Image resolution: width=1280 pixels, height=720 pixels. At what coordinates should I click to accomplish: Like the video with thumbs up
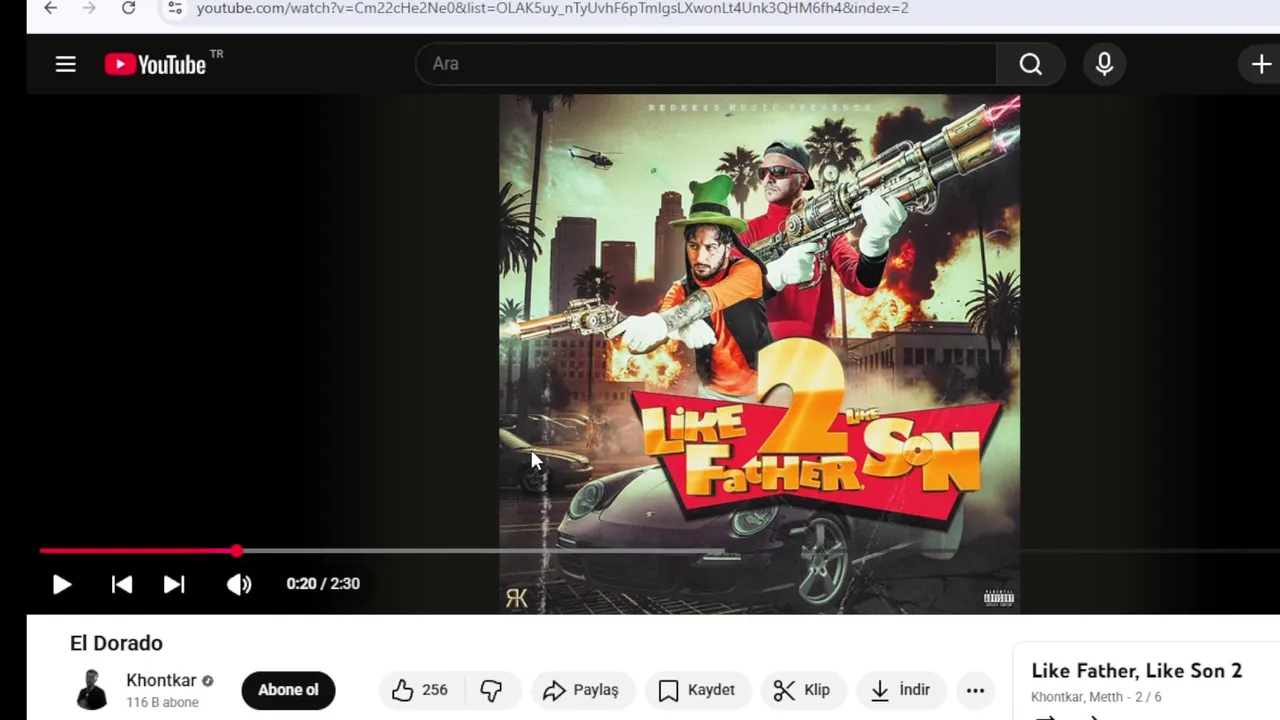point(420,690)
